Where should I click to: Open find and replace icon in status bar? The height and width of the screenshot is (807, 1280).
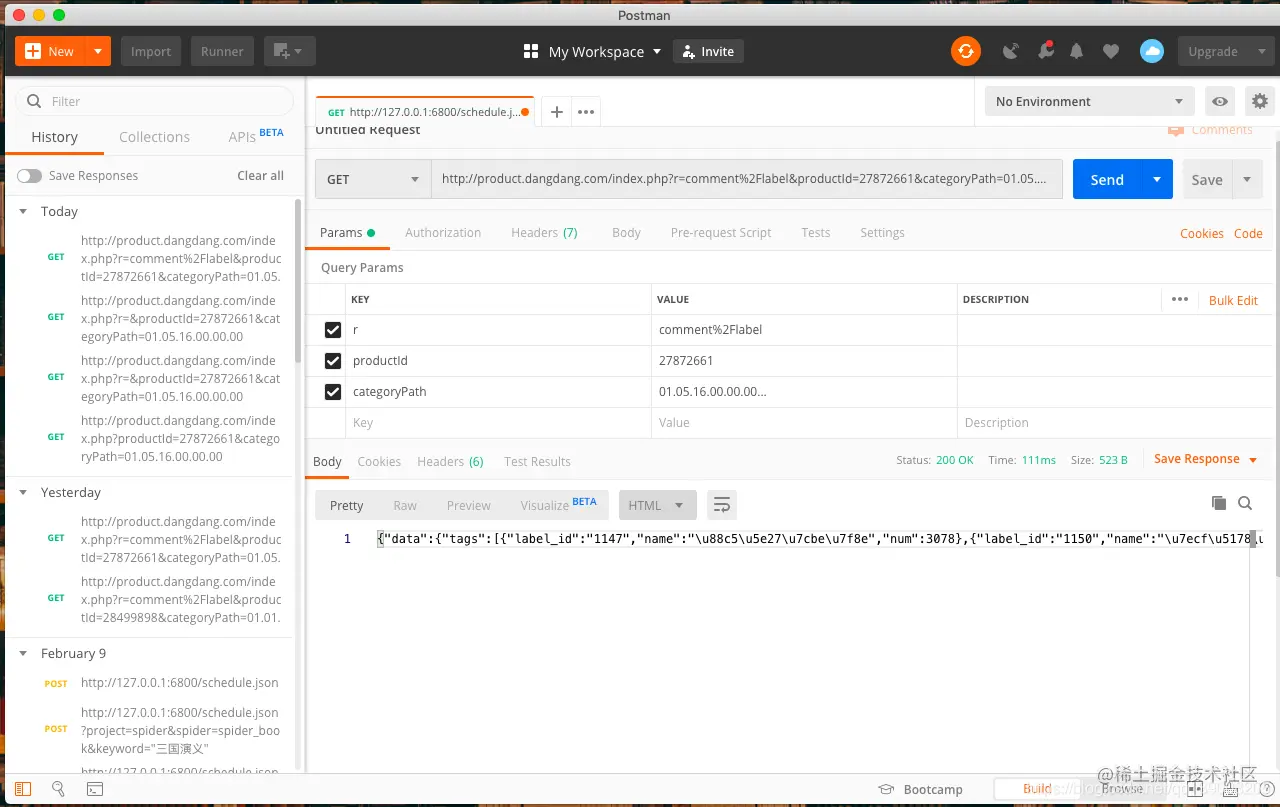[x=58, y=789]
